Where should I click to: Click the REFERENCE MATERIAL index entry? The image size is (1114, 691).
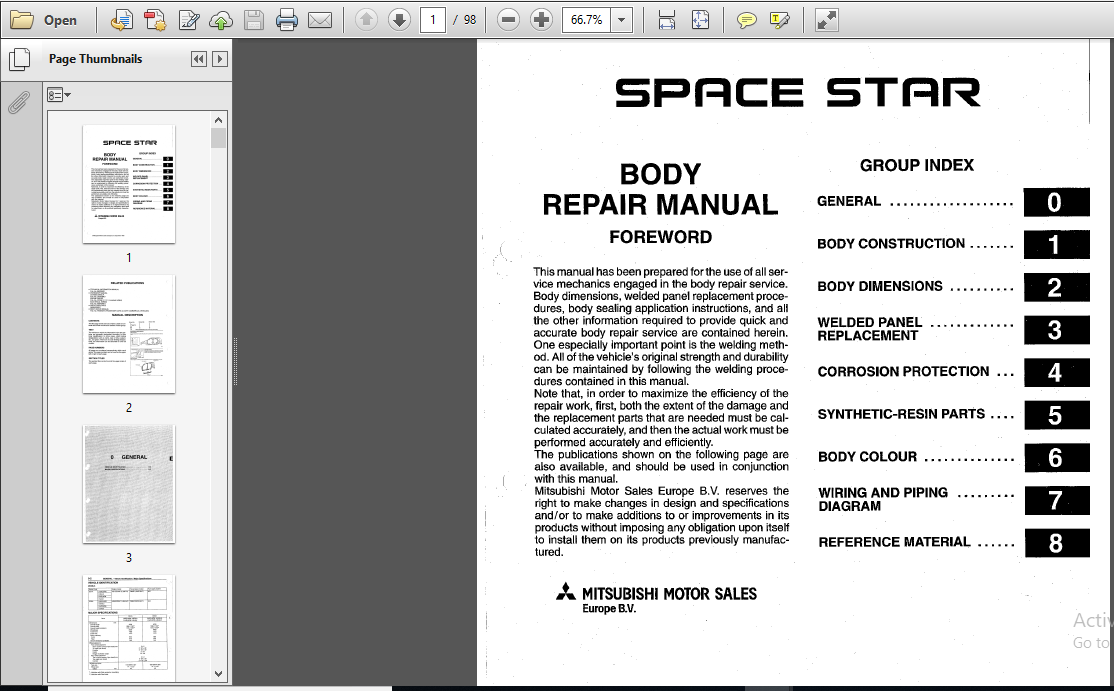[894, 542]
